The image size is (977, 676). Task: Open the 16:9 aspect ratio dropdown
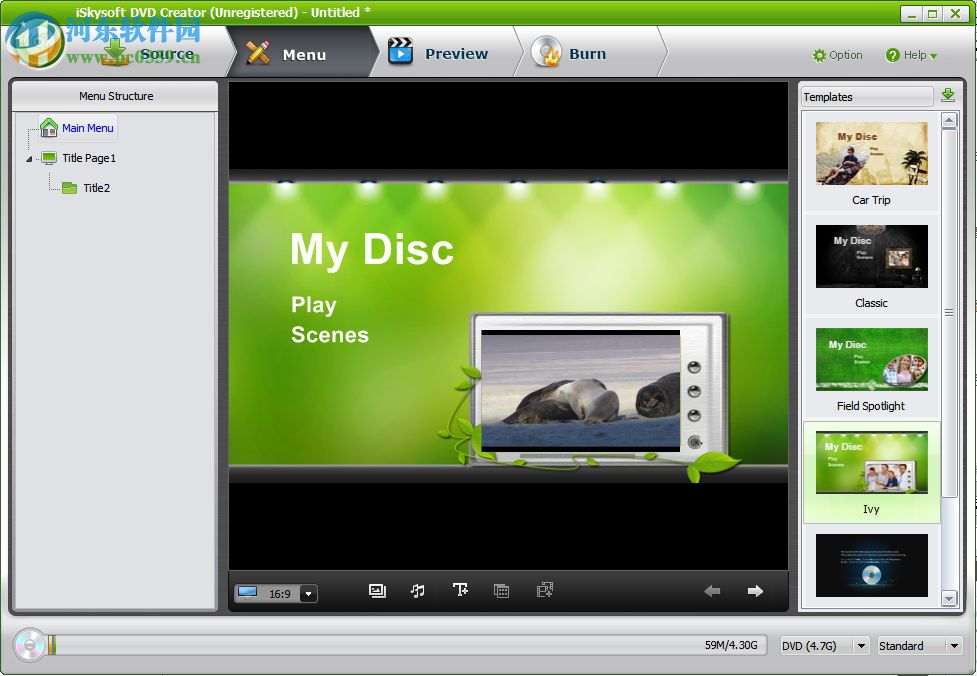(308, 593)
